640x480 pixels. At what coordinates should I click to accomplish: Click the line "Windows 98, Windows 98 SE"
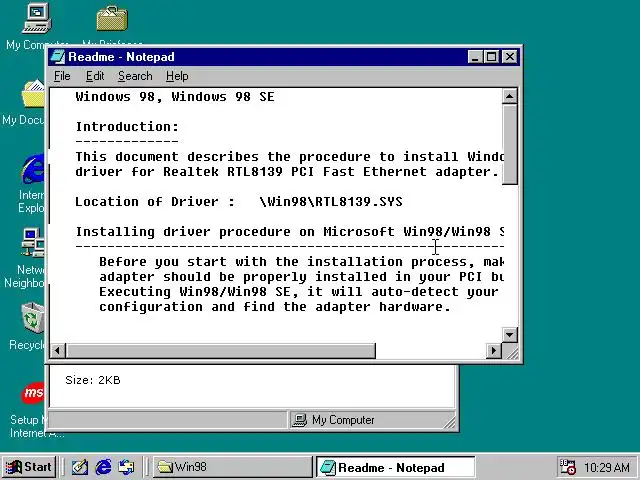click(x=175, y=97)
